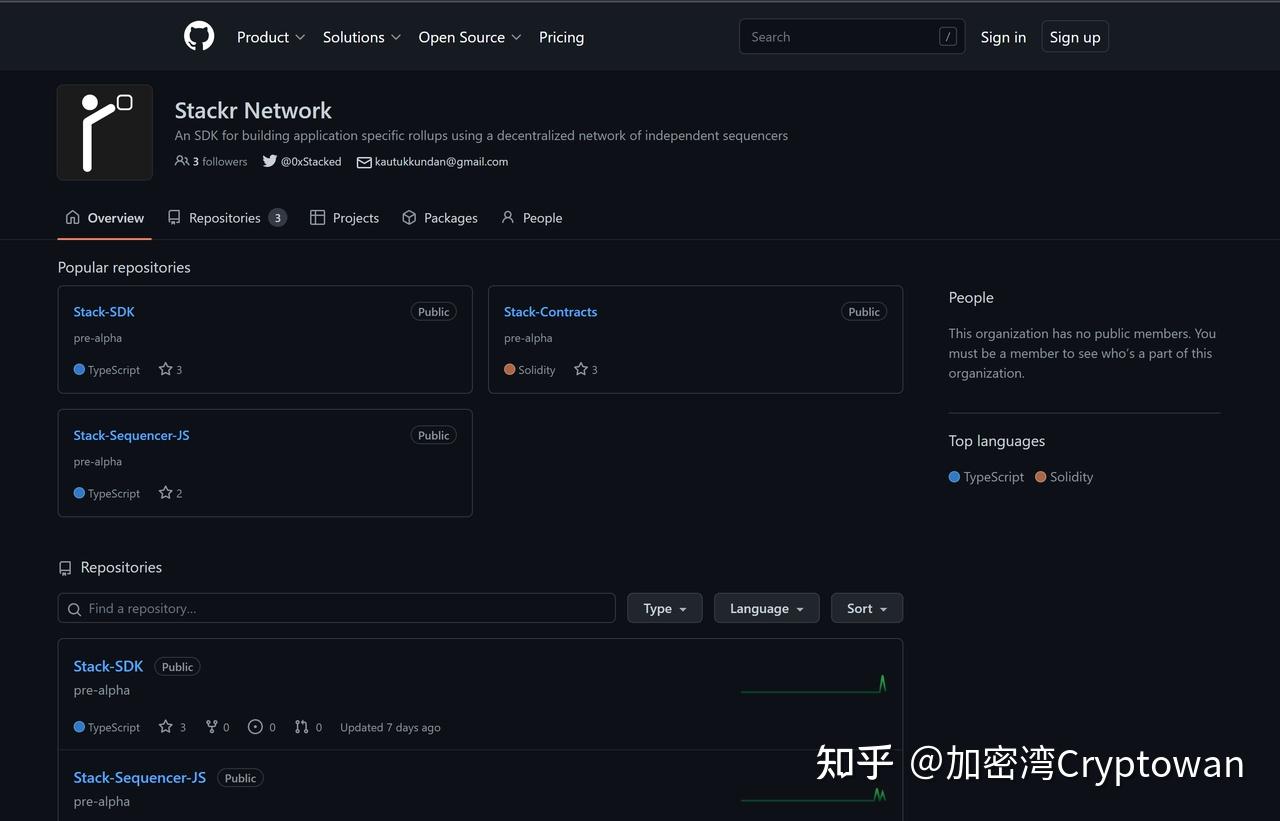The height and width of the screenshot is (821, 1280).
Task: Open Stack-SDK link in the repositories list
Action: click(108, 666)
